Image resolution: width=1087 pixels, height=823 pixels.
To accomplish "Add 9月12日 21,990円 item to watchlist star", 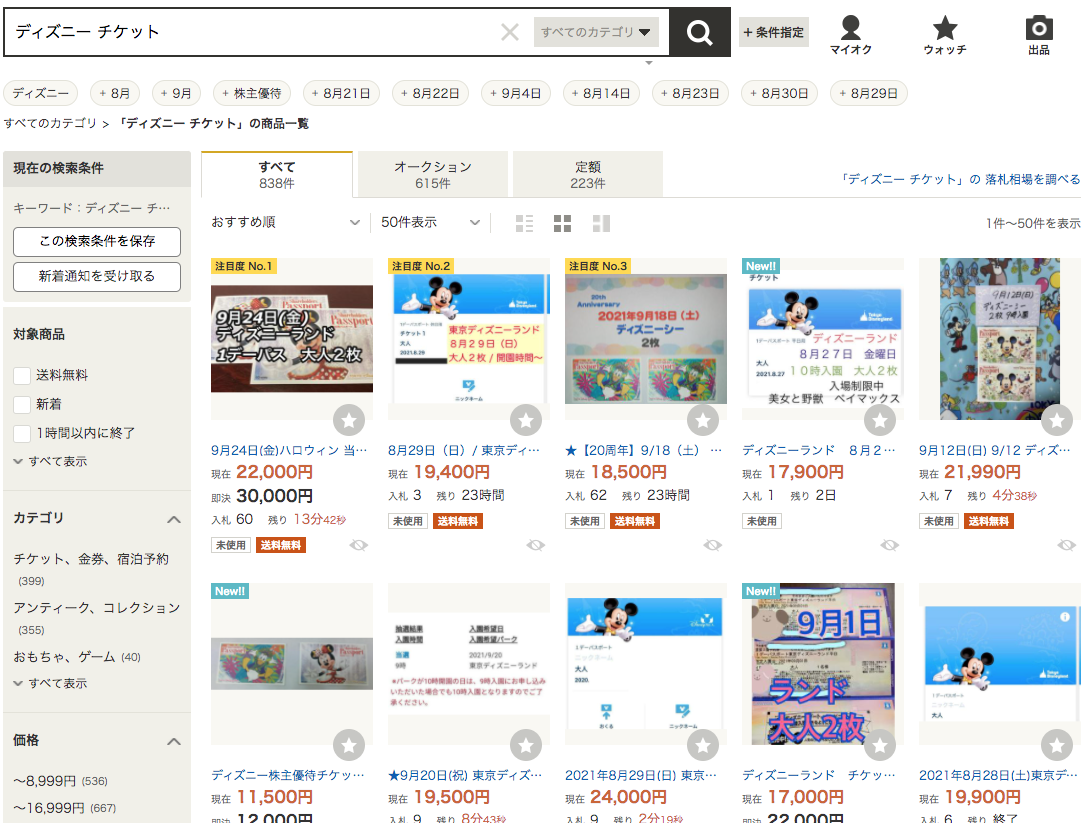I will coord(1057,419).
